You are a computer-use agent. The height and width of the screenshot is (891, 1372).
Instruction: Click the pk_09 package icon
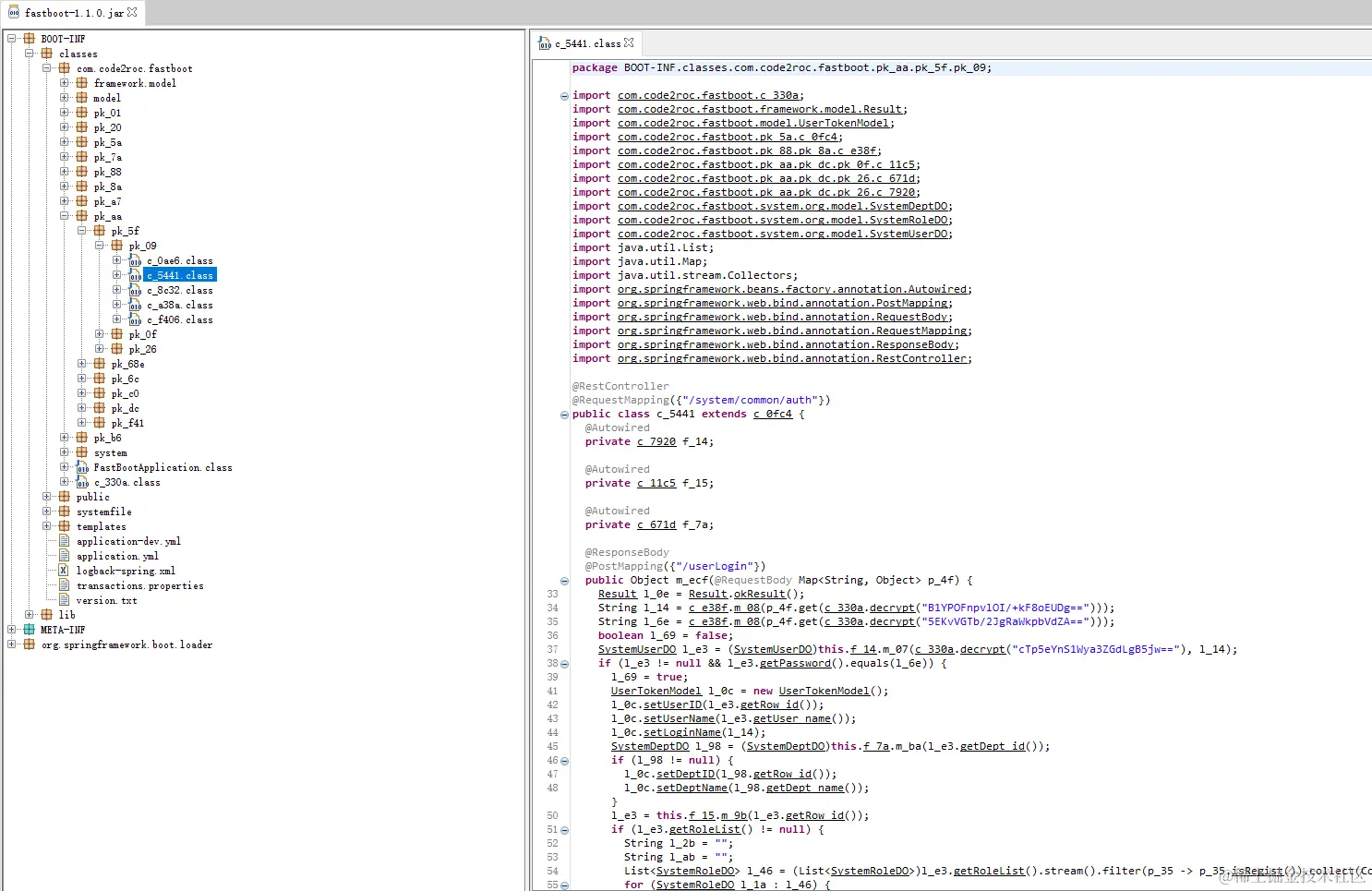pos(116,246)
